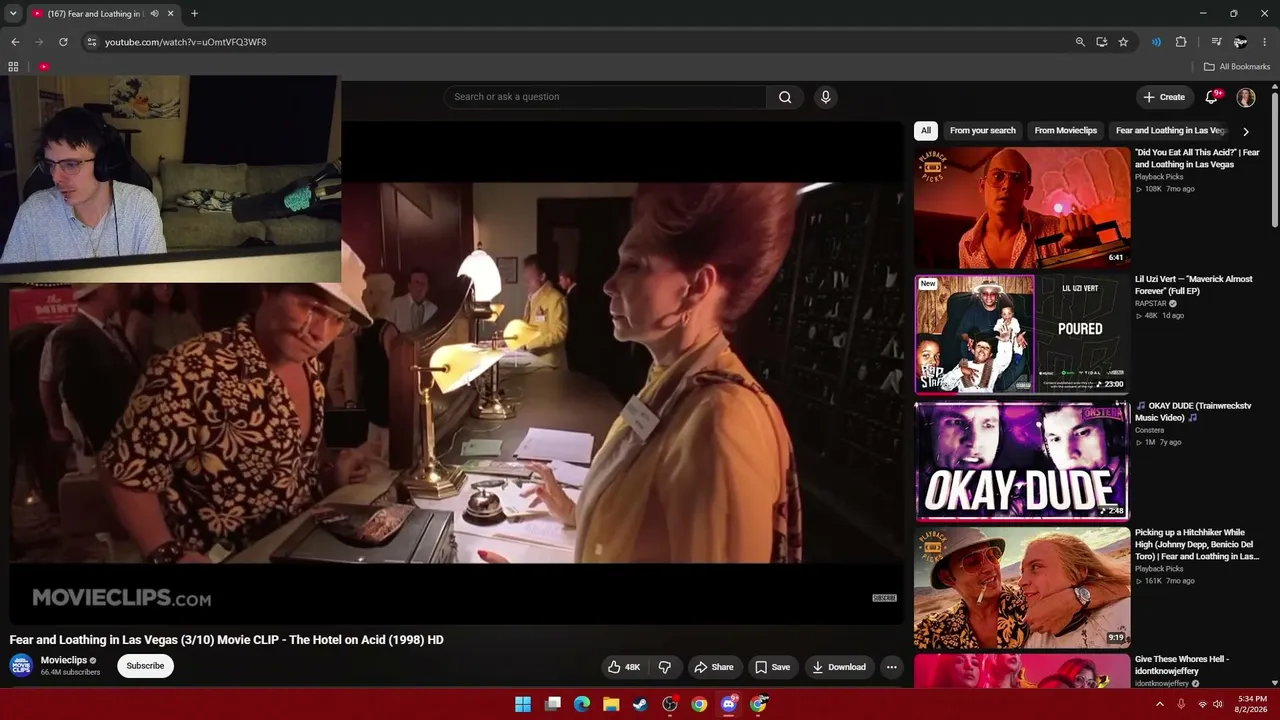
Task: Open the YouTube account avatar menu
Action: [1246, 97]
